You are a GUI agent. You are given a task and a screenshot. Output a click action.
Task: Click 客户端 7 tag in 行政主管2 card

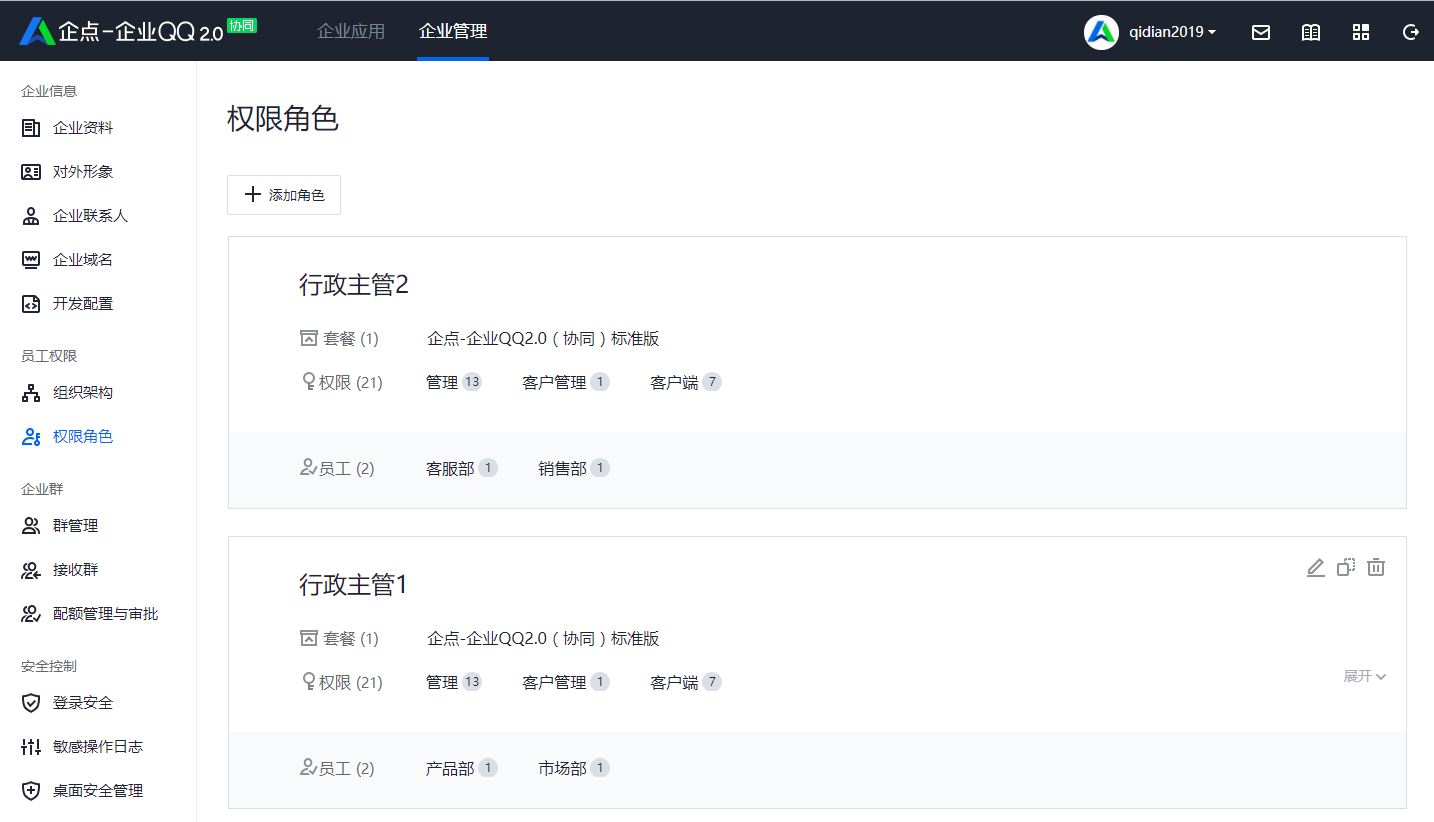[x=686, y=382]
